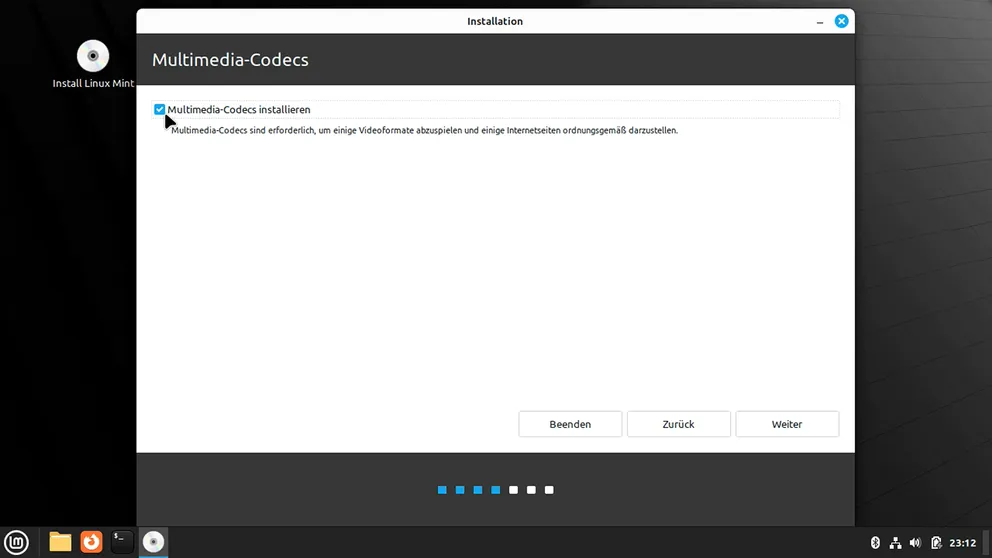This screenshot has width=992, height=558.
Task: Open the network connections tray icon
Action: click(x=895, y=543)
